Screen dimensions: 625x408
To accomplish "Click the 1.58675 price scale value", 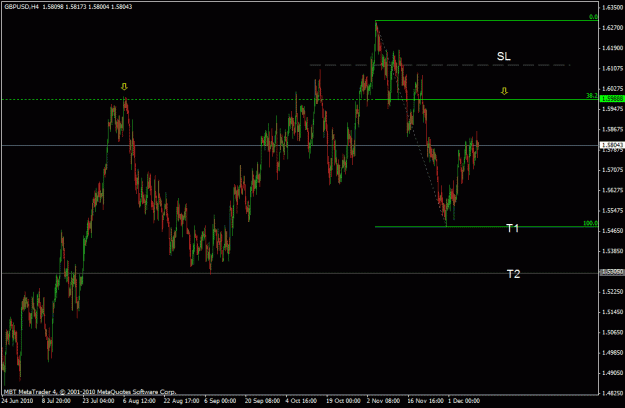I will click(x=612, y=129).
